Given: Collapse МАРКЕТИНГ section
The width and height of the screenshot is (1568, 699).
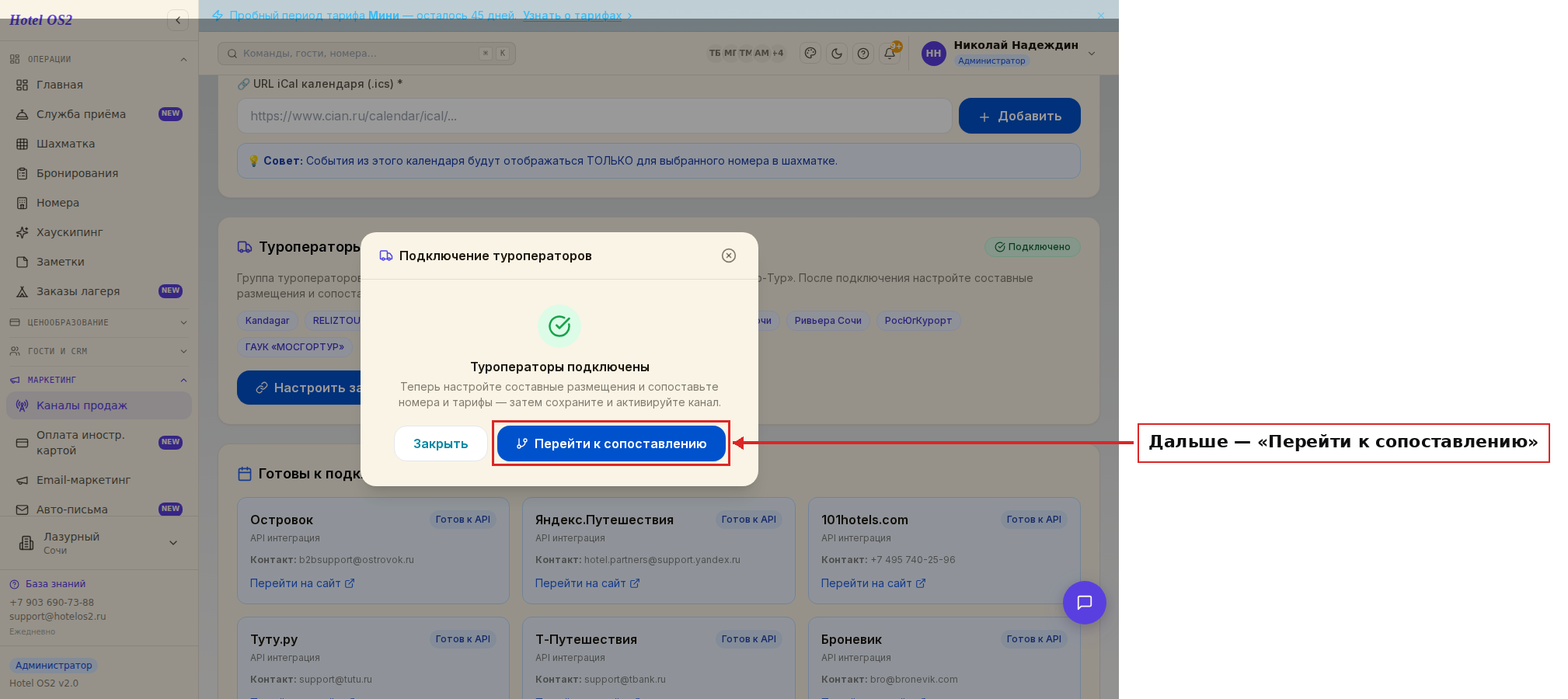Looking at the screenshot, I should coord(99,380).
